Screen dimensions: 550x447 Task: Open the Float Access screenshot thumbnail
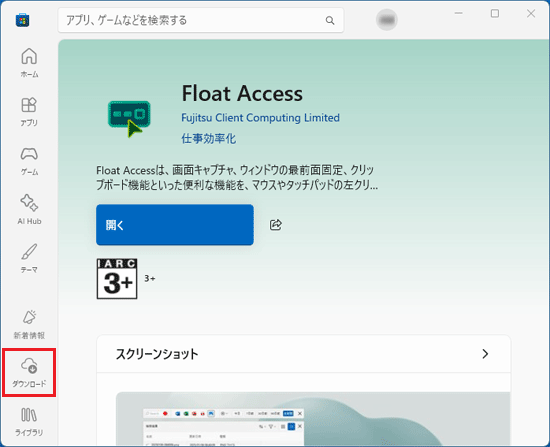[313, 419]
